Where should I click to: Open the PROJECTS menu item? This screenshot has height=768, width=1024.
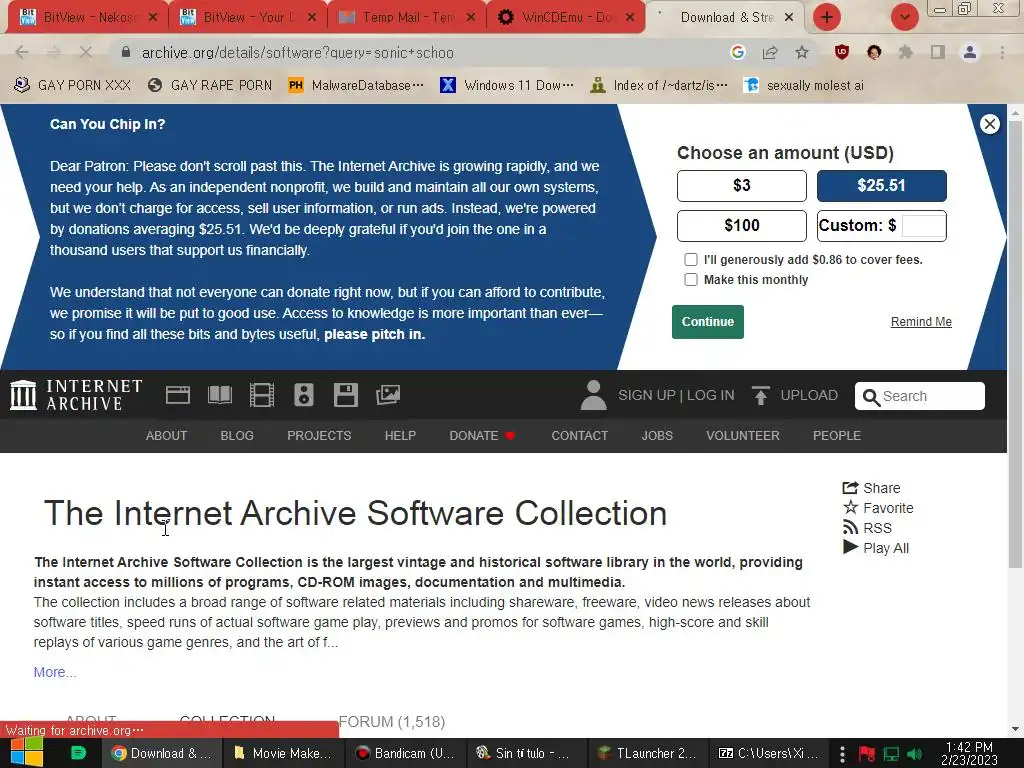319,436
